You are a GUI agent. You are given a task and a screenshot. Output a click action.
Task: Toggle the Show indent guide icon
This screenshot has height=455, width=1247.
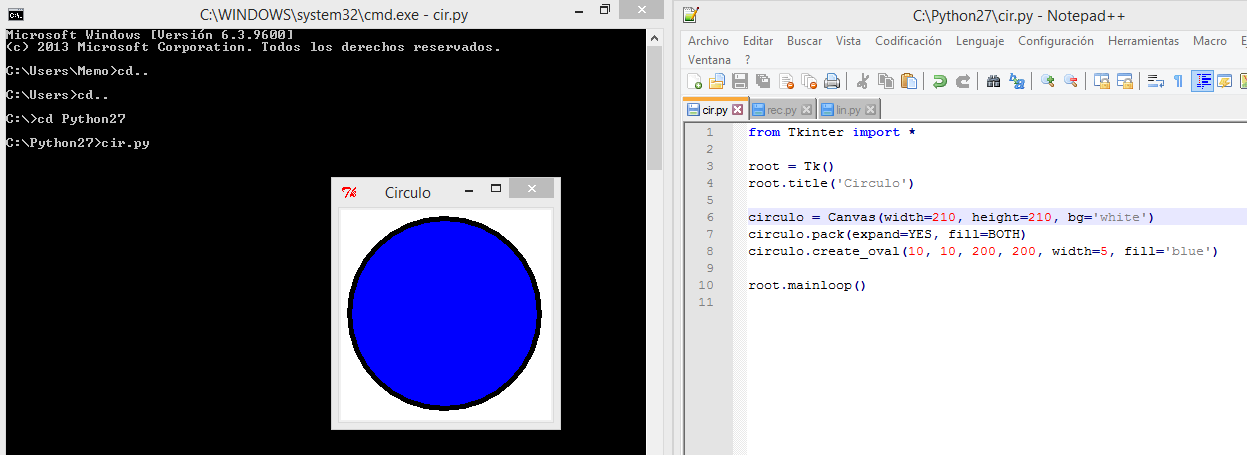[x=1201, y=81]
